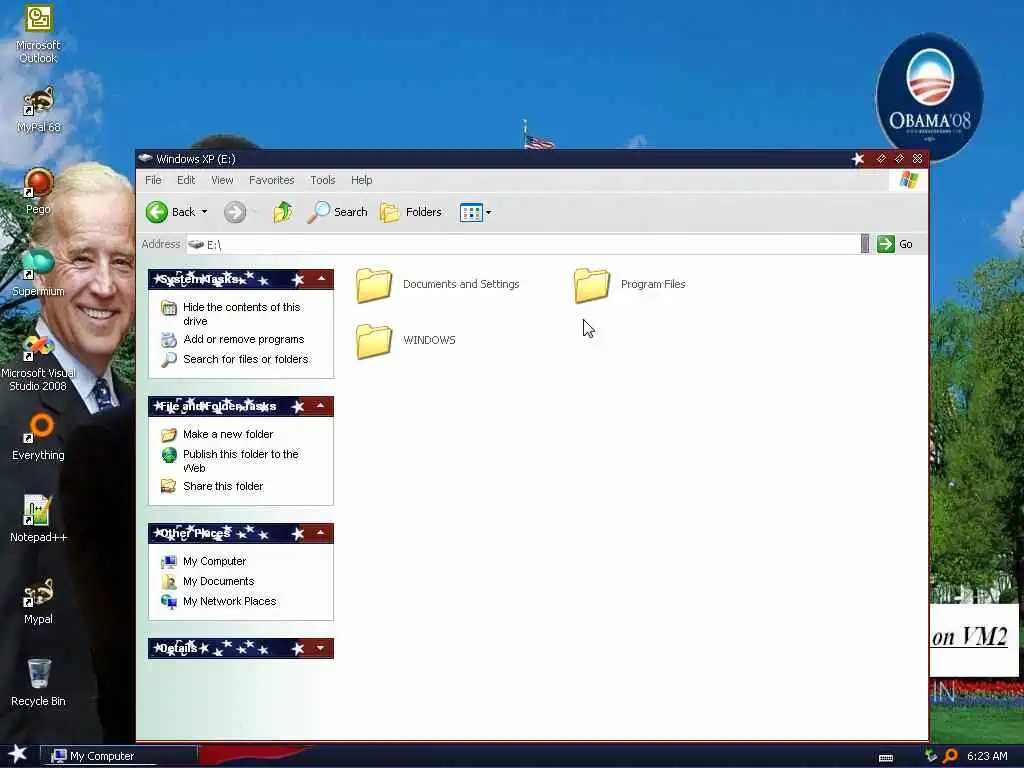Open the address bar dropdown

click(x=865, y=244)
